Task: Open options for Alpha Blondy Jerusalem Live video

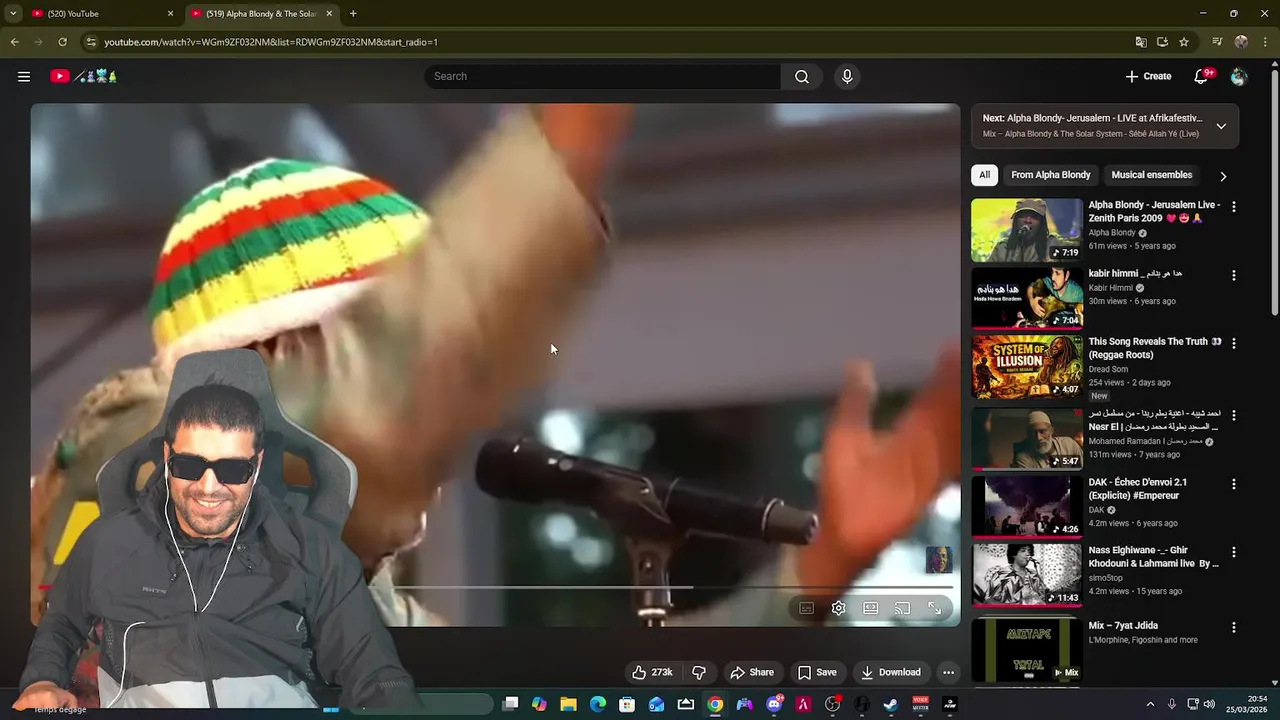Action: click(x=1233, y=206)
